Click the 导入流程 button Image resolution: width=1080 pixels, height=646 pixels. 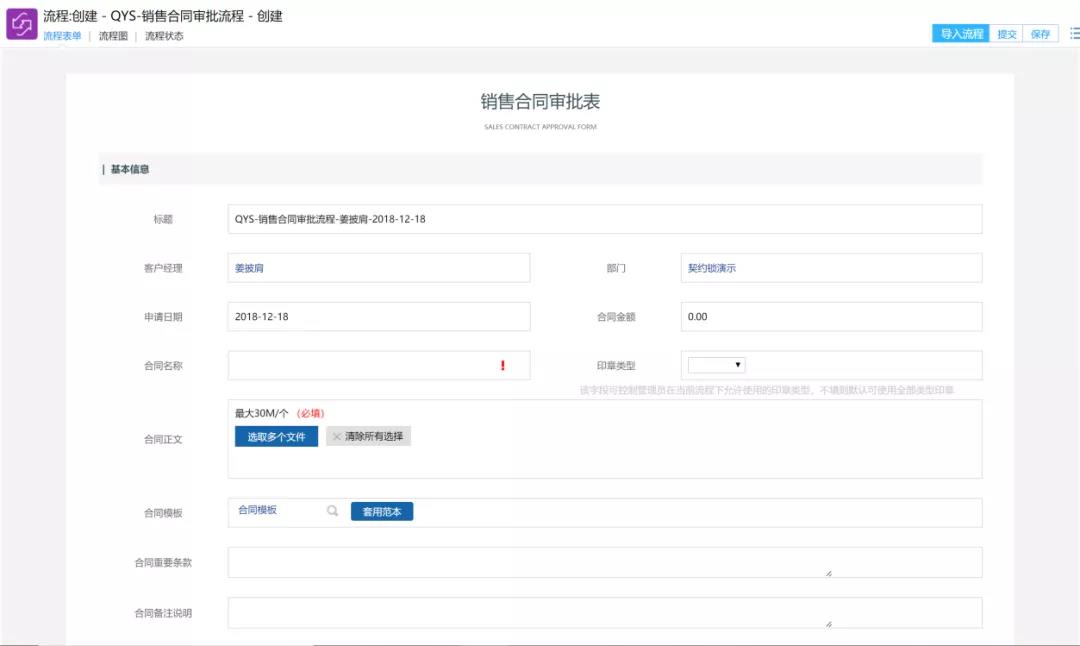tap(961, 34)
